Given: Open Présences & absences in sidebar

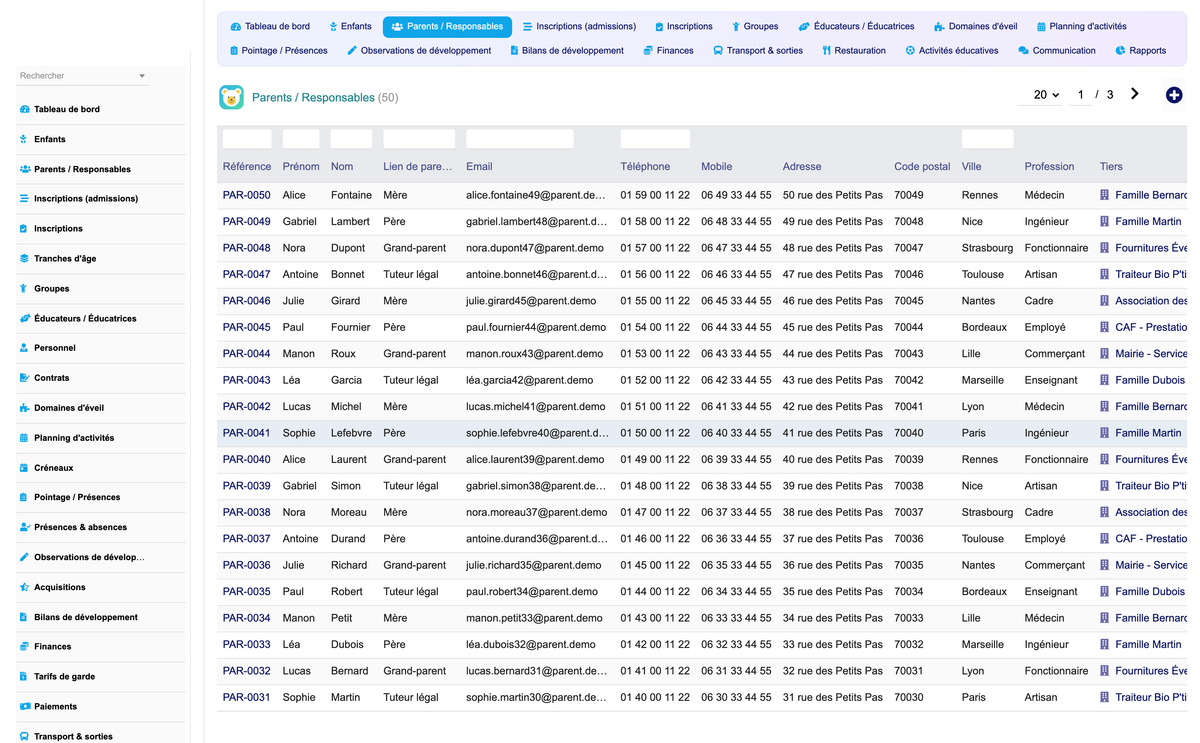Looking at the screenshot, I should point(80,527).
